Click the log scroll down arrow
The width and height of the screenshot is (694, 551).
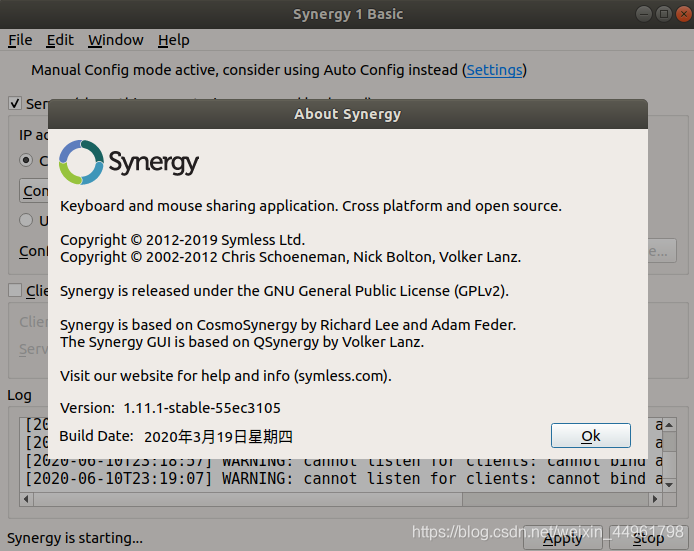click(x=669, y=485)
